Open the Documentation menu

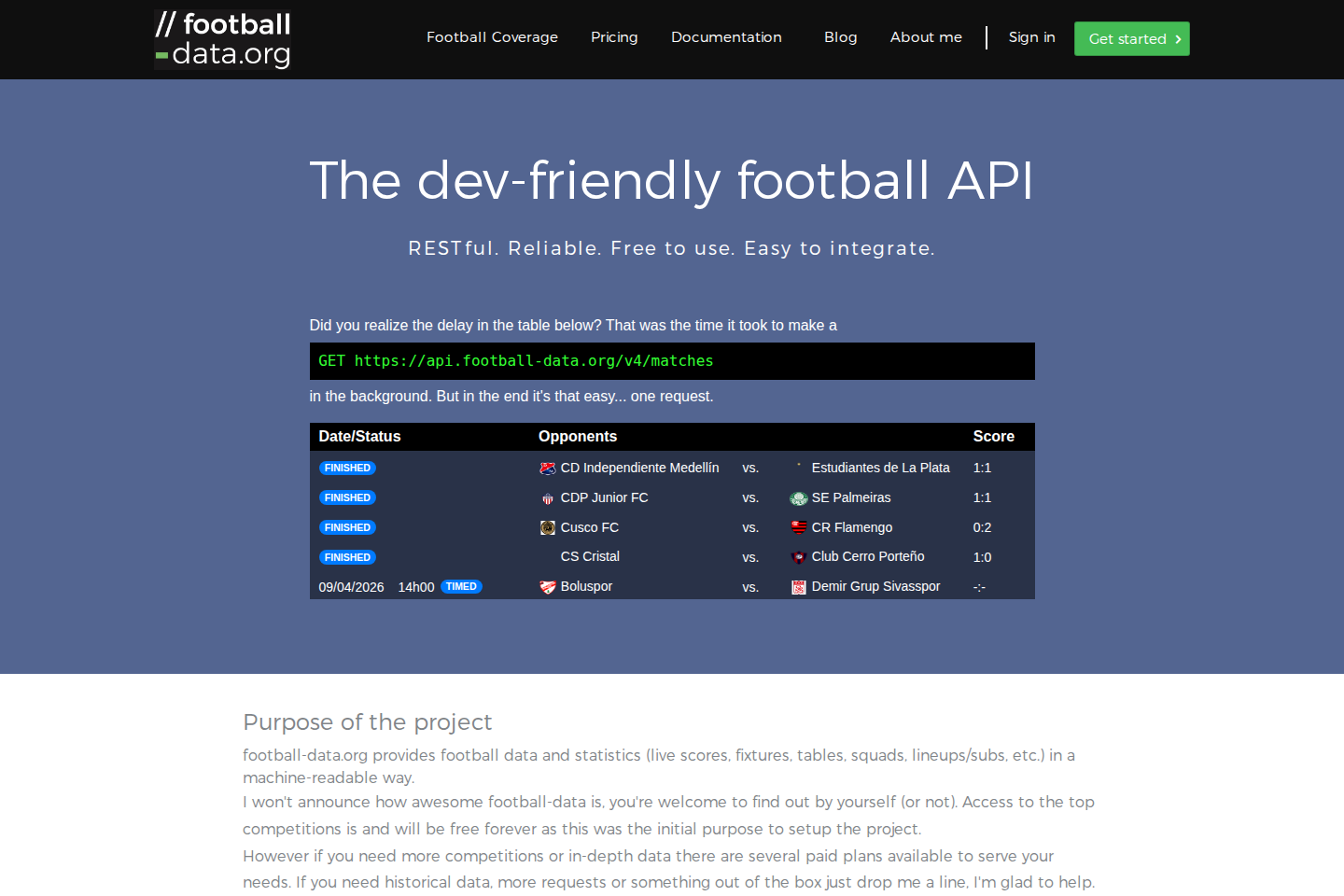point(726,37)
